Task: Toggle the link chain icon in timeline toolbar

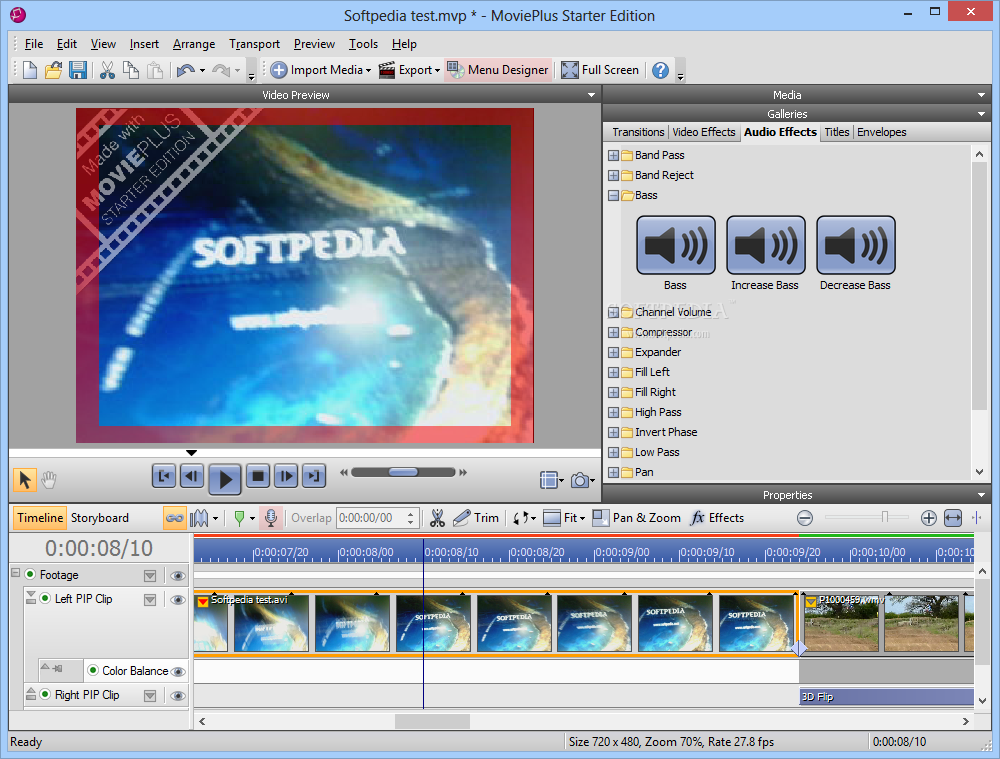Action: 174,518
